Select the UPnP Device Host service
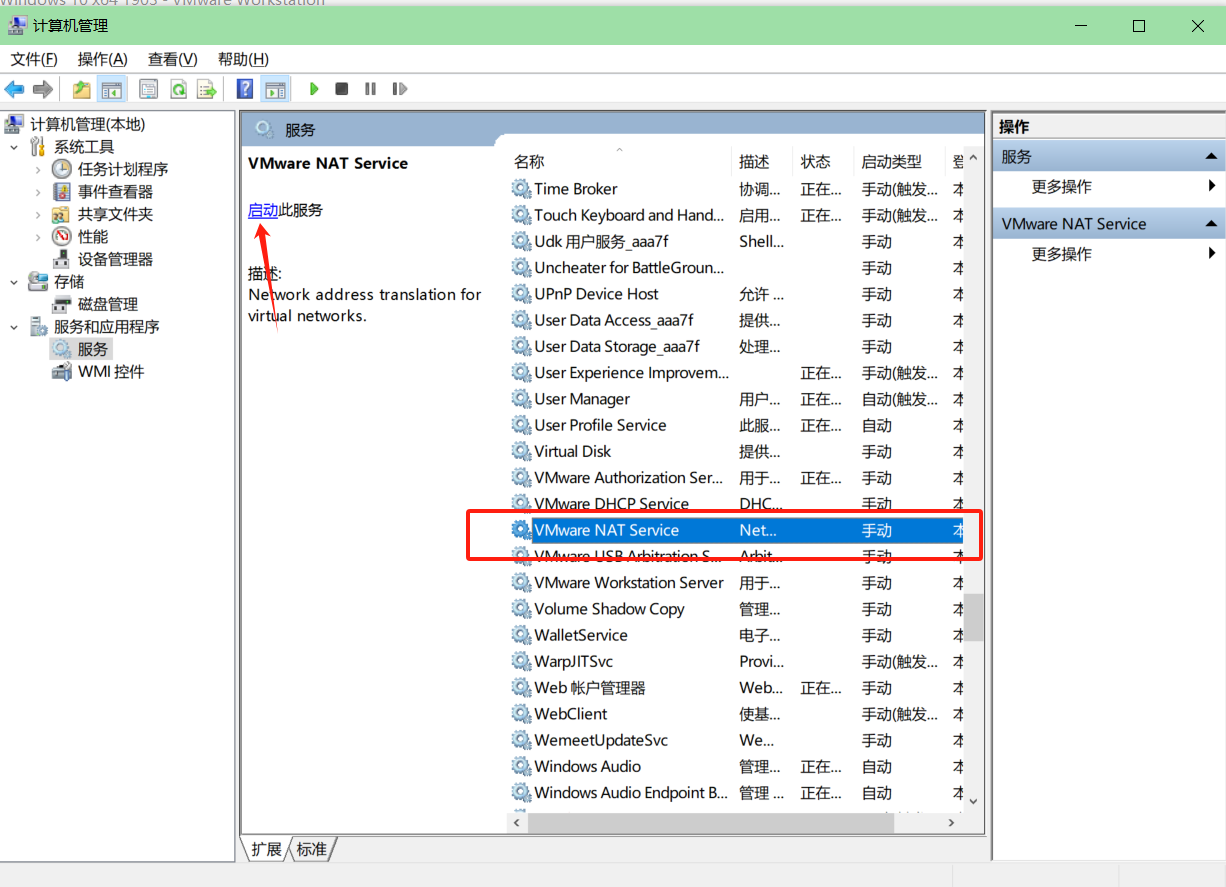Viewport: 1226px width, 887px height. click(737, 294)
